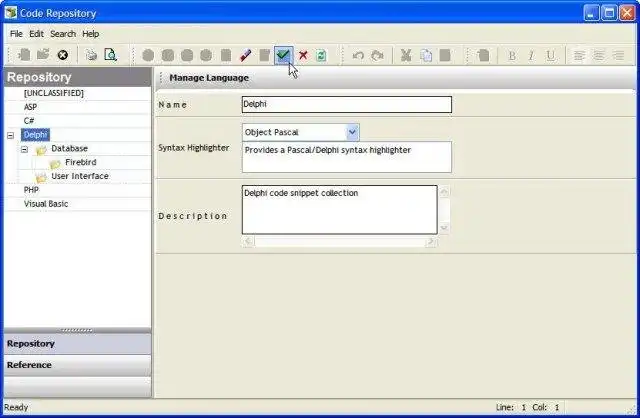Click the paste icon right of copy
The height and width of the screenshot is (418, 640).
pyautogui.click(x=445, y=55)
